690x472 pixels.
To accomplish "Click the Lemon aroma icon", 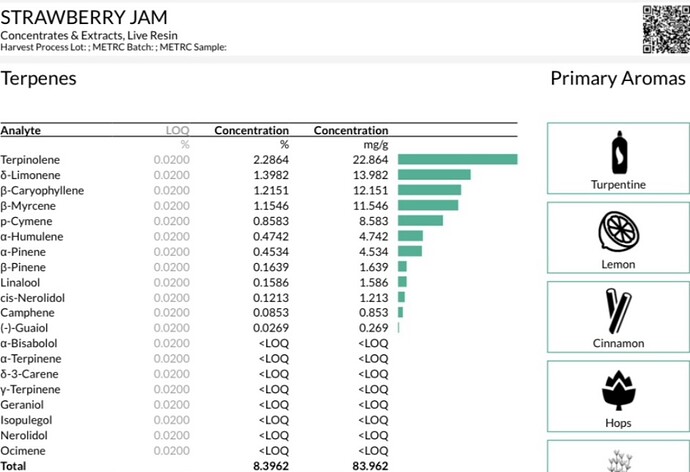I will pyautogui.click(x=618, y=233).
